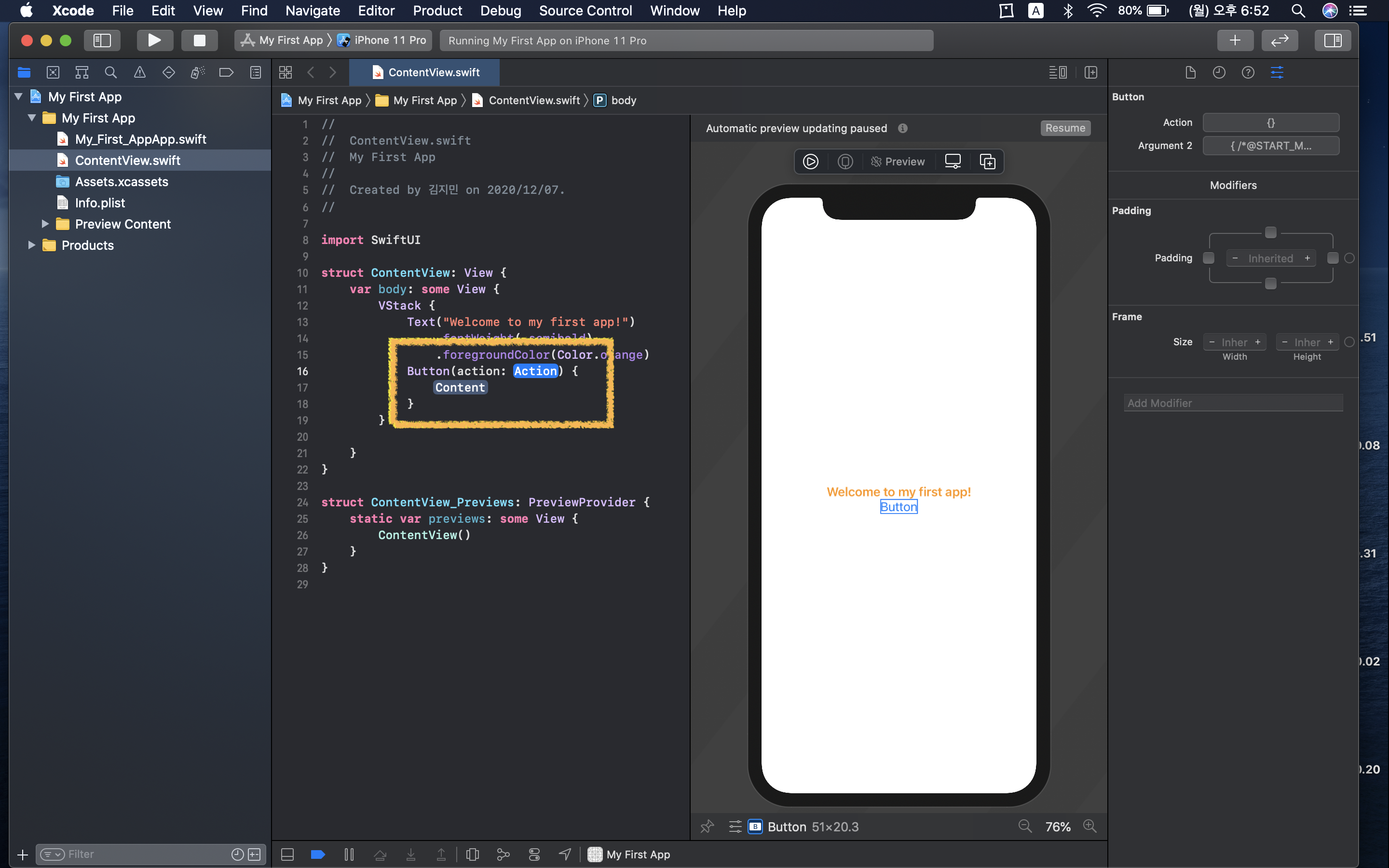Expand the Products folder

pyautogui.click(x=32, y=245)
